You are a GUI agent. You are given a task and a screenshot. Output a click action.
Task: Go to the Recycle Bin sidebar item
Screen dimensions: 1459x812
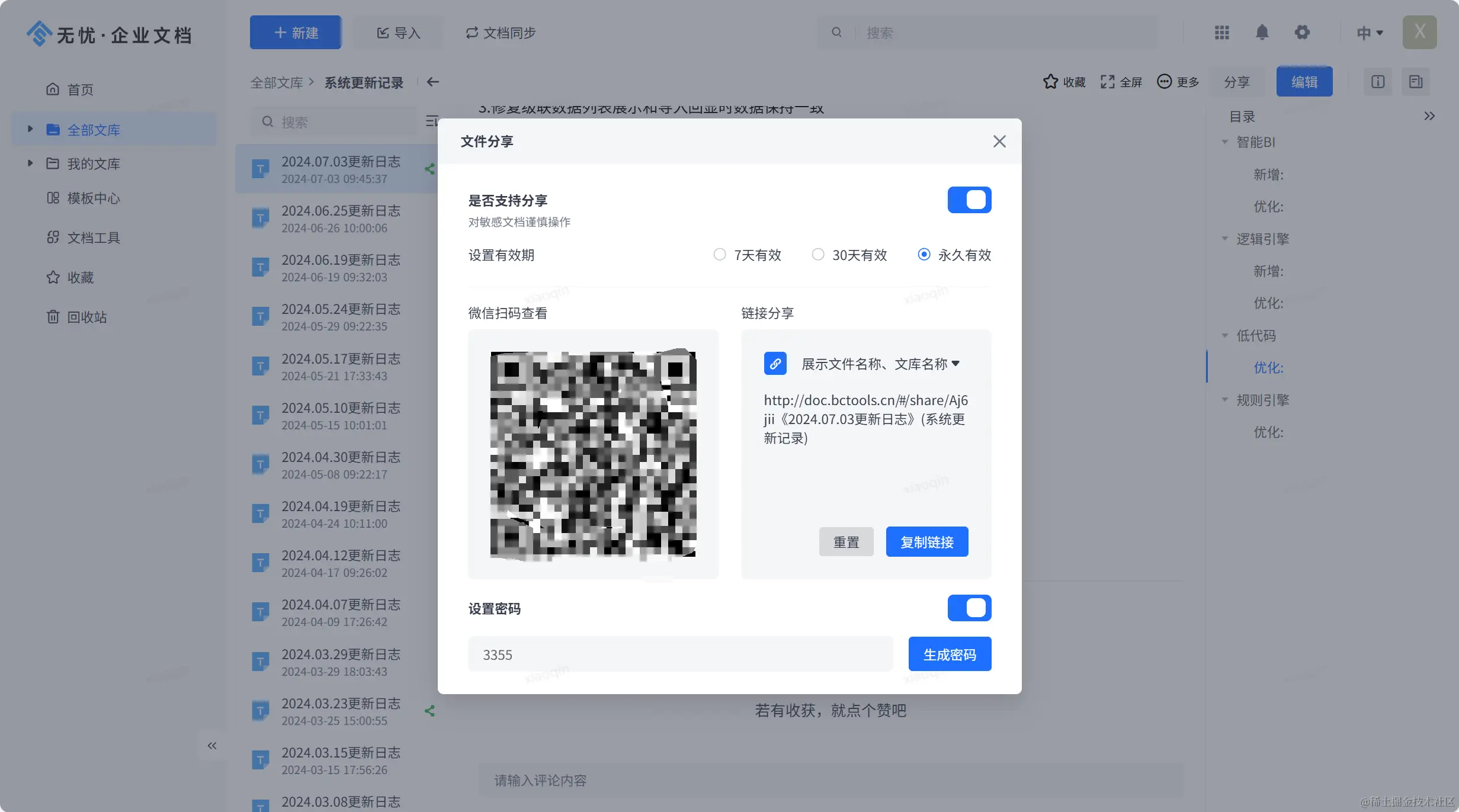(x=86, y=317)
